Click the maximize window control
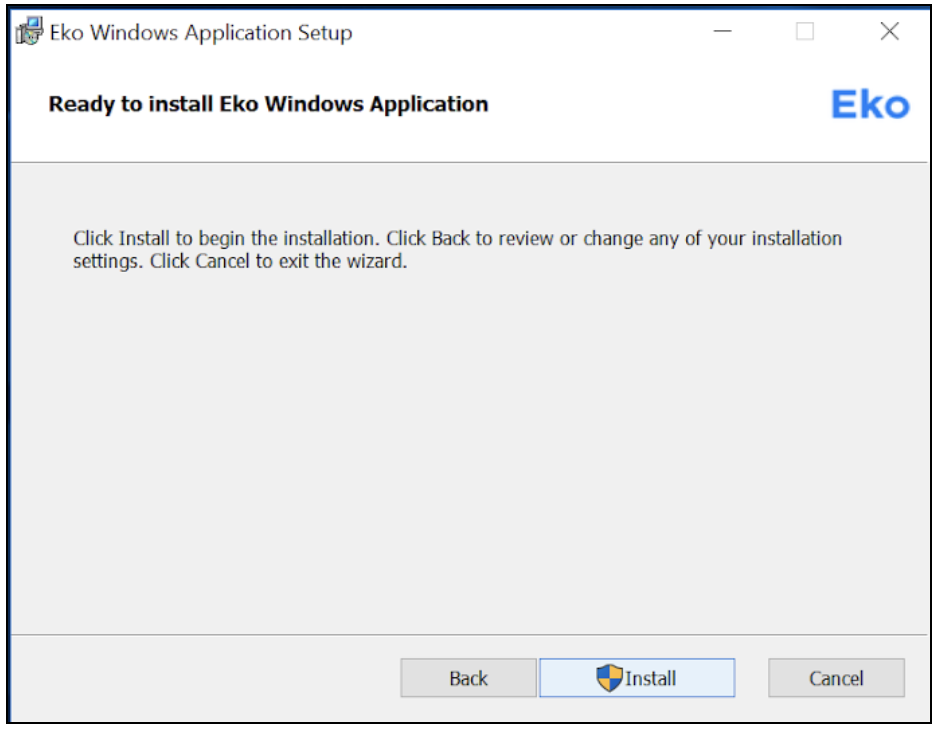Image resolution: width=940 pixels, height=732 pixels. pos(802,32)
